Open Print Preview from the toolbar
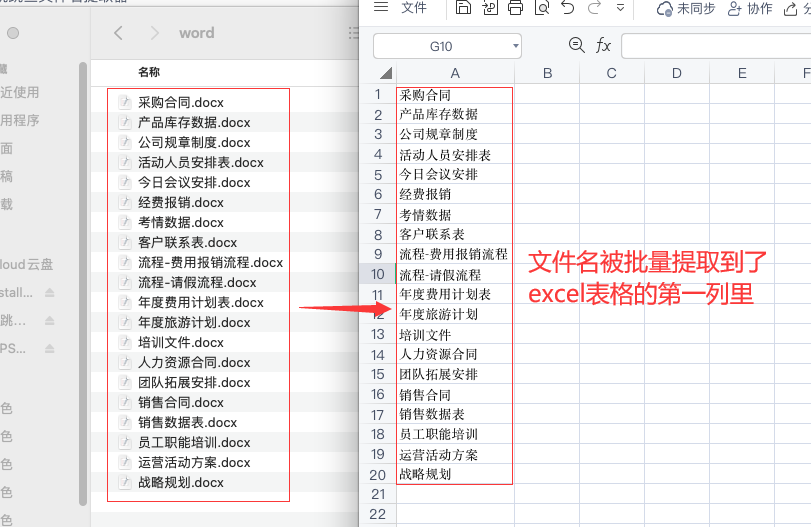This screenshot has height=527, width=811. 541,9
